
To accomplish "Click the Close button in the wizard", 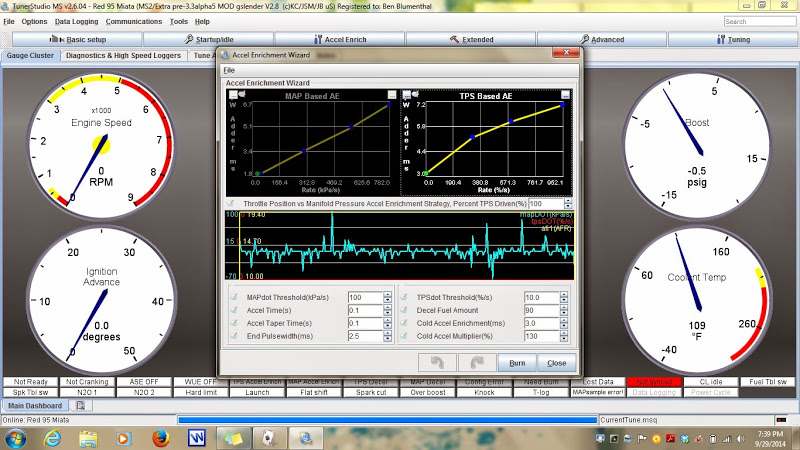I will pos(556,363).
